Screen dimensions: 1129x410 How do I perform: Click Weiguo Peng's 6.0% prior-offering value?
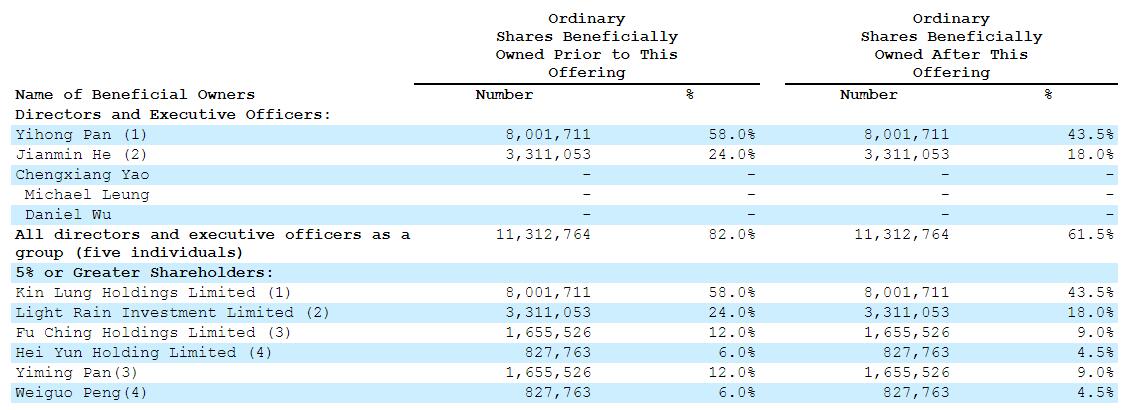click(736, 393)
